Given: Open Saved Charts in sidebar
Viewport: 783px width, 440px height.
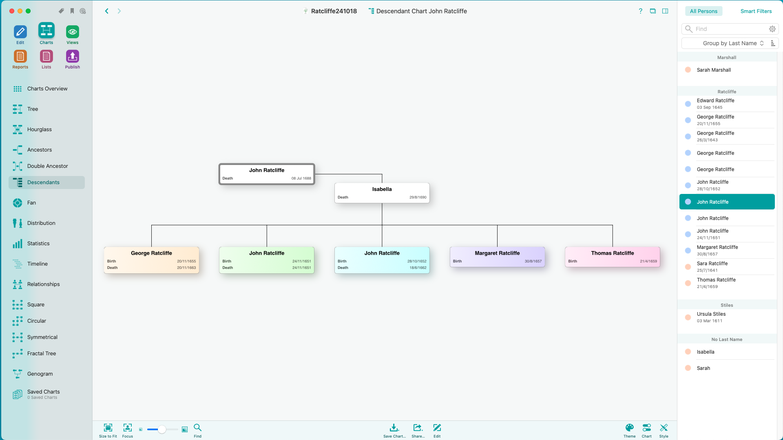Looking at the screenshot, I should tap(46, 394).
